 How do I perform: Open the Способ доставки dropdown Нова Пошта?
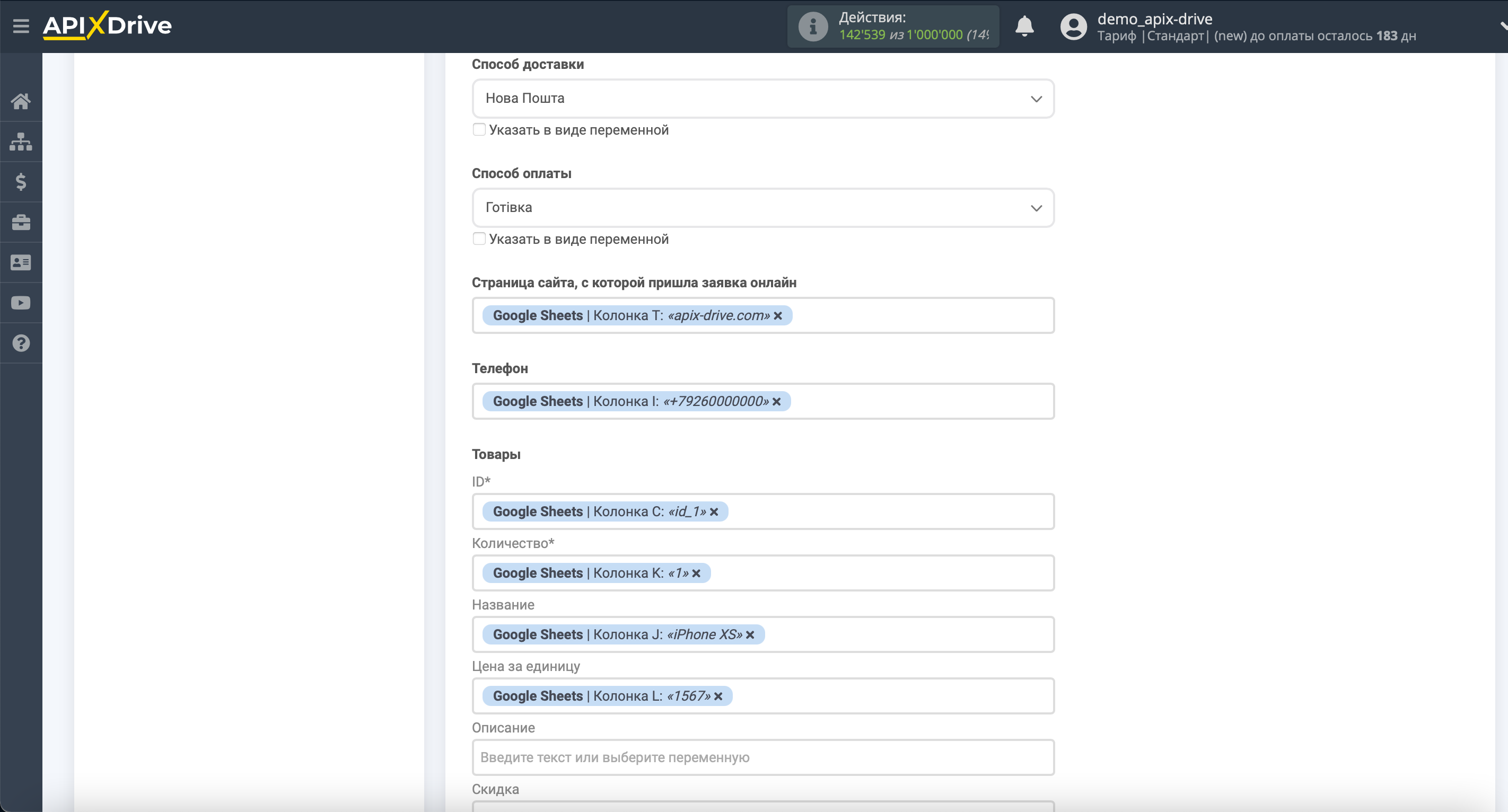(x=764, y=99)
